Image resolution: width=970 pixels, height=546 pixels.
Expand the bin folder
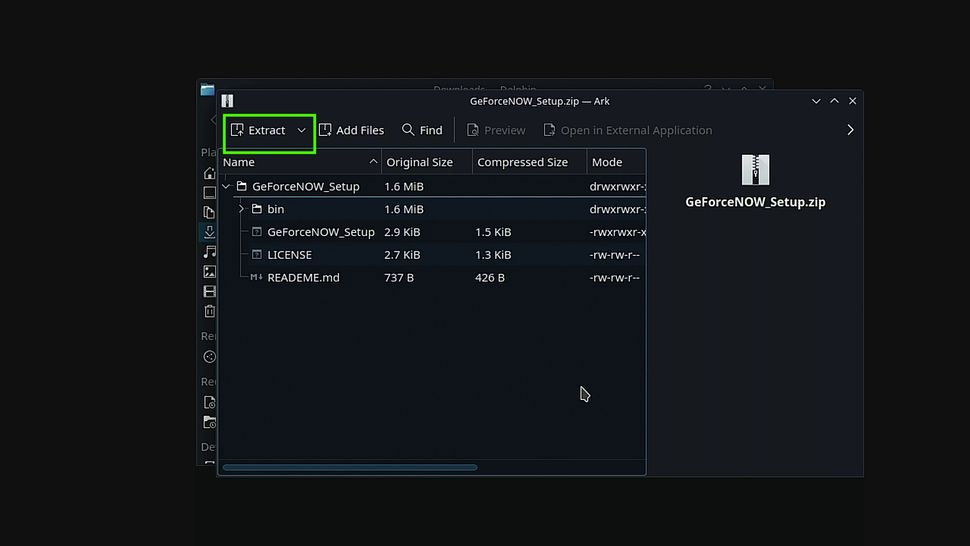coord(241,209)
